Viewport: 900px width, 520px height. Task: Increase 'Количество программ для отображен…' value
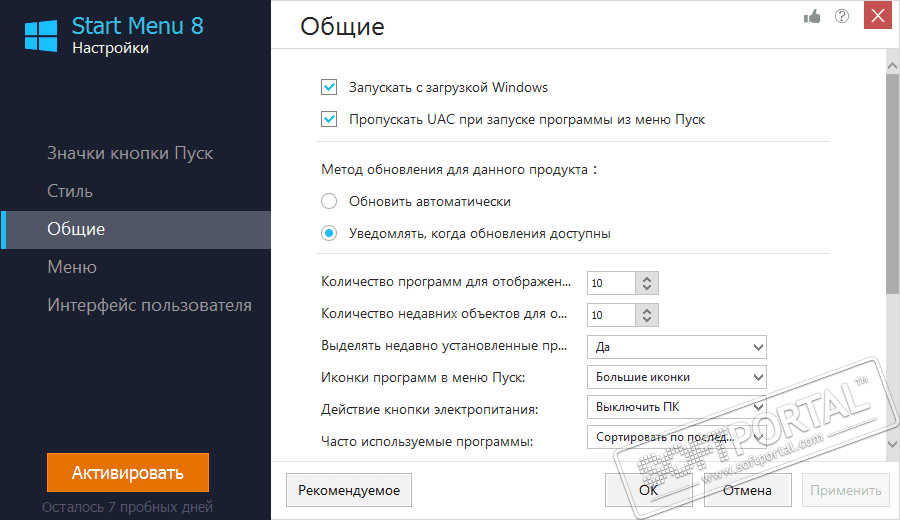[647, 278]
